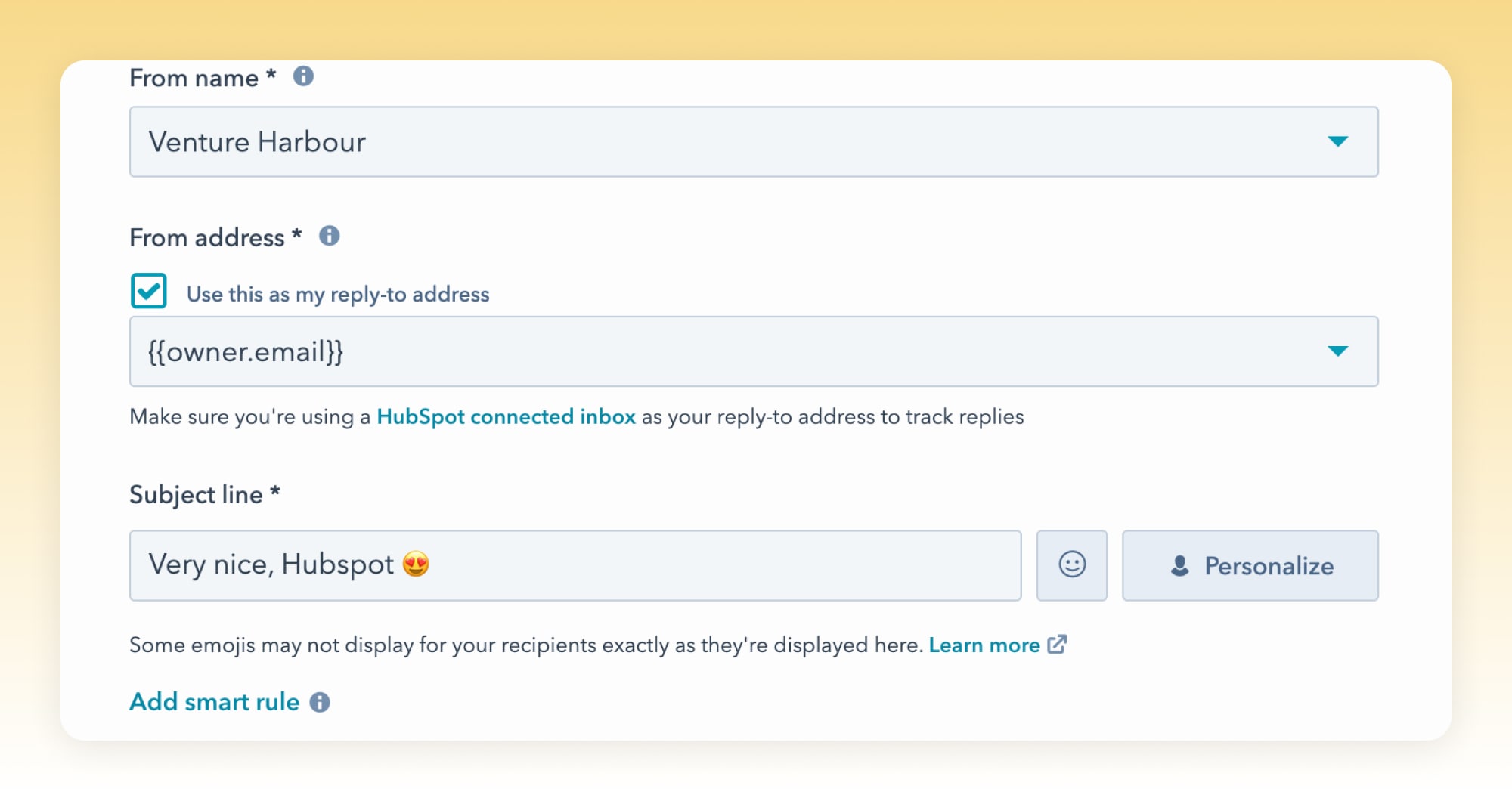Click the Subject line label
Viewport: 1512px width, 801px height.
[x=205, y=494]
